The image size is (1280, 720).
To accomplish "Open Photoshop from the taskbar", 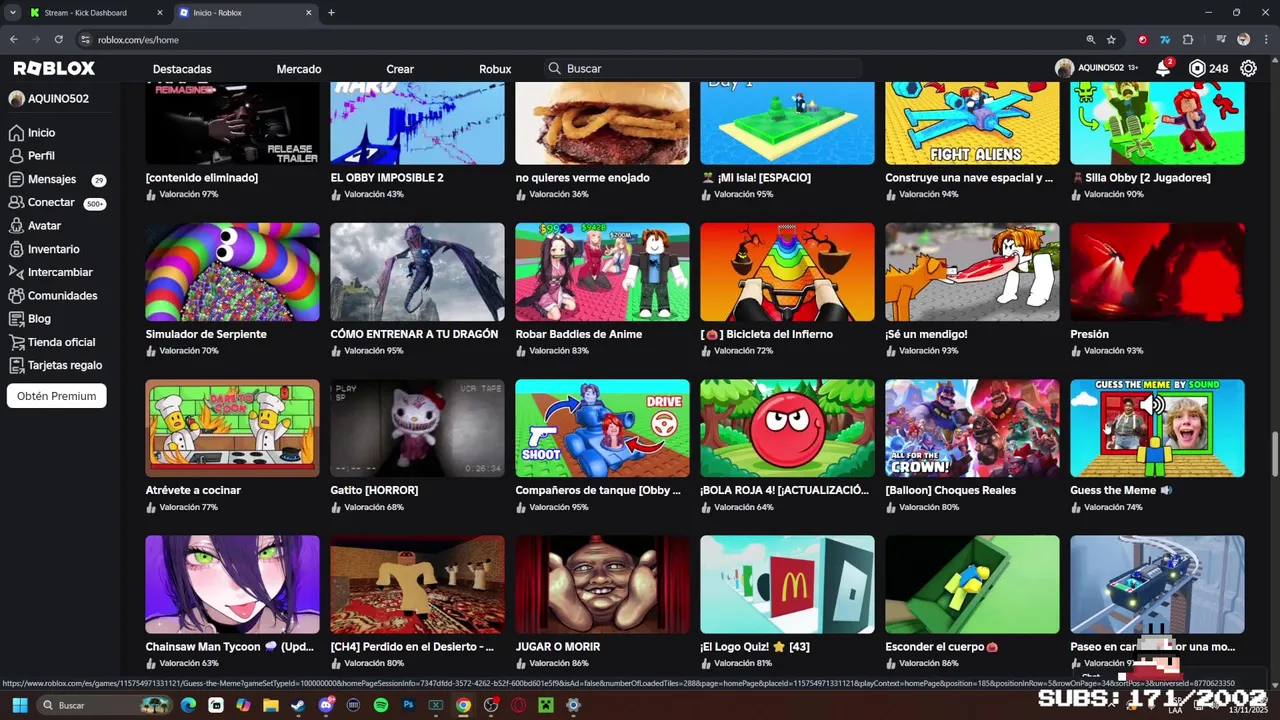I will click(x=408, y=705).
